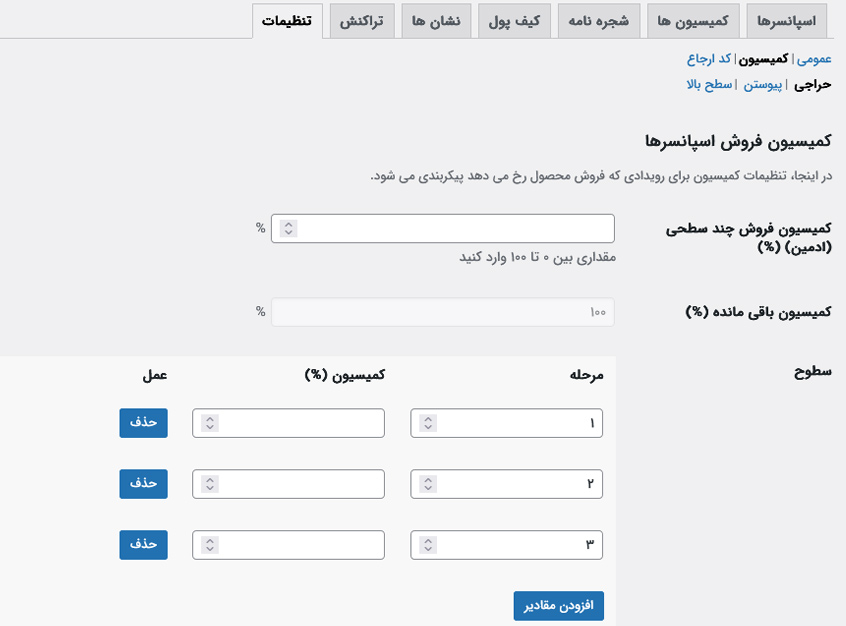The width and height of the screenshot is (846, 626).
Task: Click the افزودن مقادیر button
Action: pyautogui.click(x=558, y=605)
